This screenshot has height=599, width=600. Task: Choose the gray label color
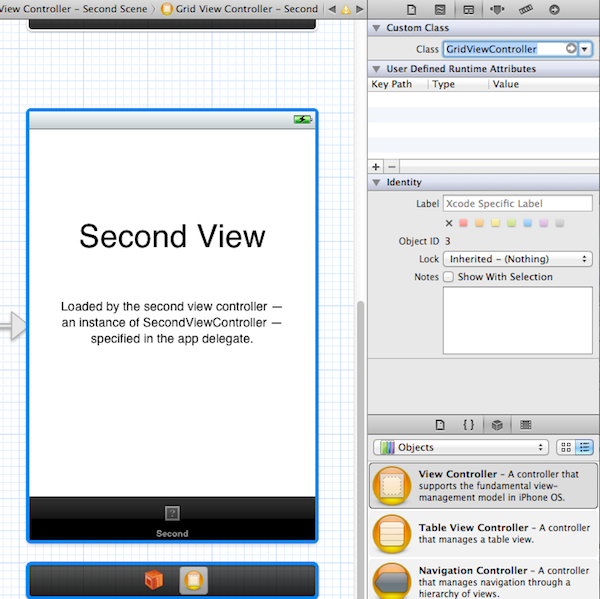(x=560, y=223)
